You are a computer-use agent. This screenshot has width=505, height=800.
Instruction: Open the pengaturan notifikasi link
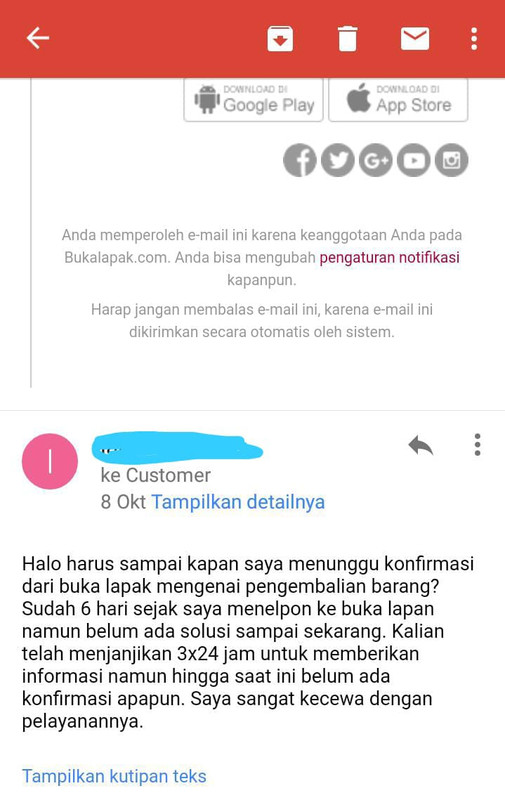pyautogui.click(x=389, y=257)
